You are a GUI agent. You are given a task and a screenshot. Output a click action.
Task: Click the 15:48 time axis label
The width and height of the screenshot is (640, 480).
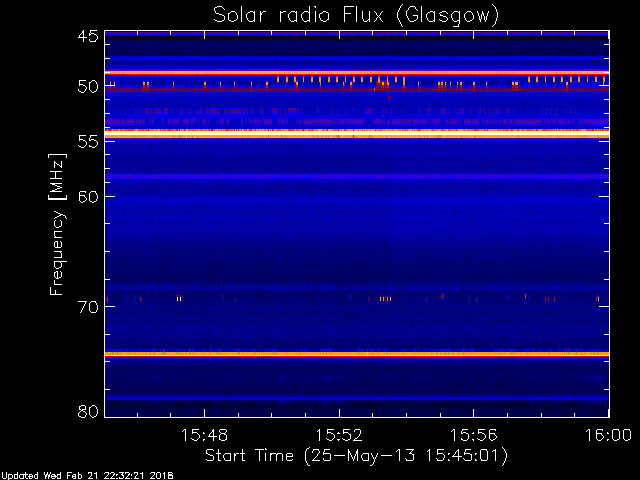pyautogui.click(x=204, y=435)
